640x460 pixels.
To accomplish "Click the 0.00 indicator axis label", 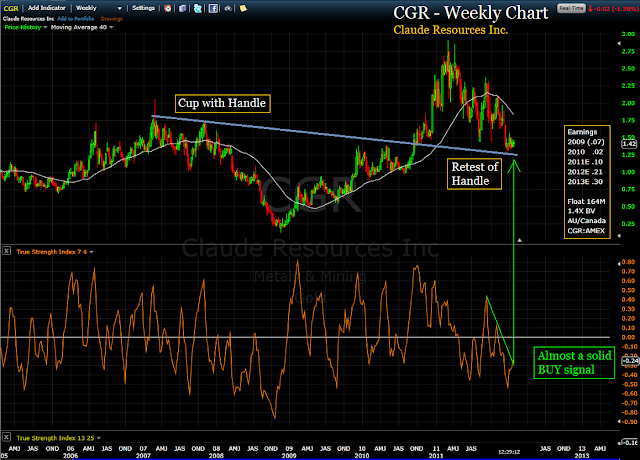I will 628,337.
